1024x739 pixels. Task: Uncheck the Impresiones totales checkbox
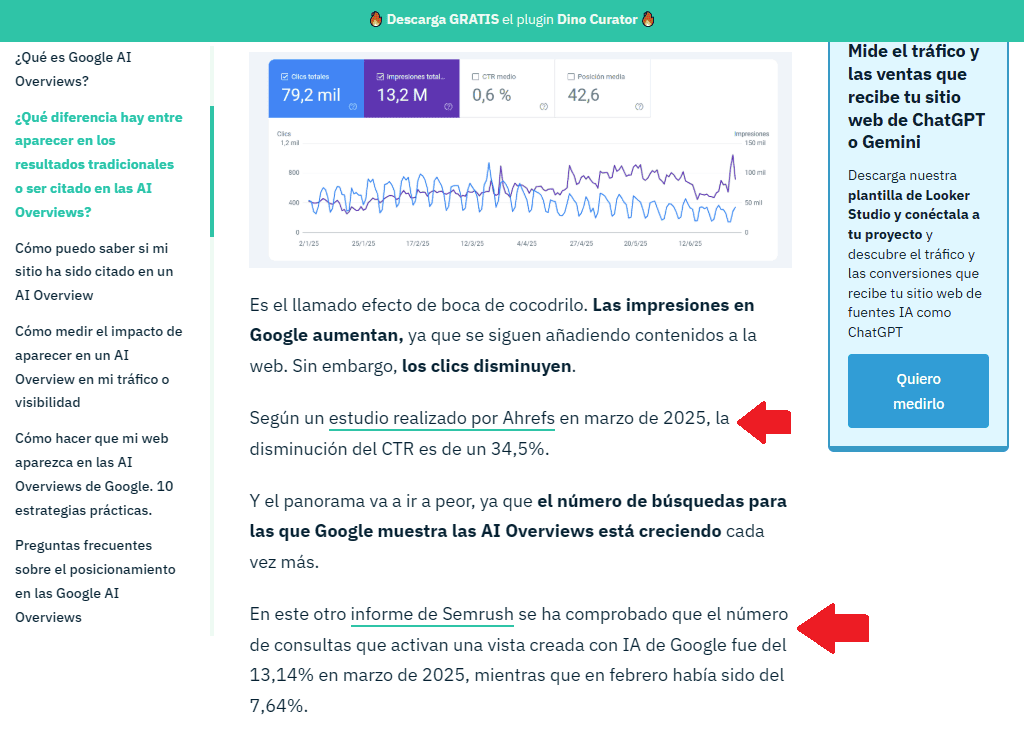click(380, 76)
